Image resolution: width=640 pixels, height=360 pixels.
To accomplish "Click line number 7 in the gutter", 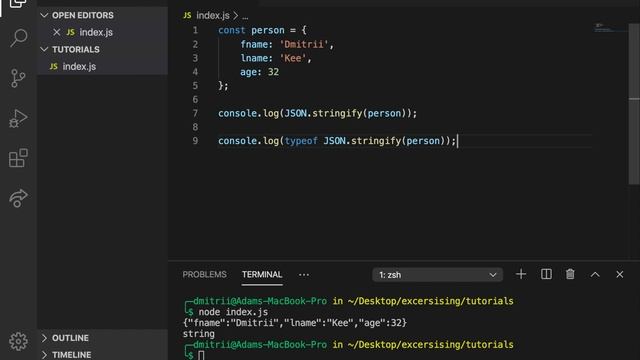I will pyautogui.click(x=195, y=113).
